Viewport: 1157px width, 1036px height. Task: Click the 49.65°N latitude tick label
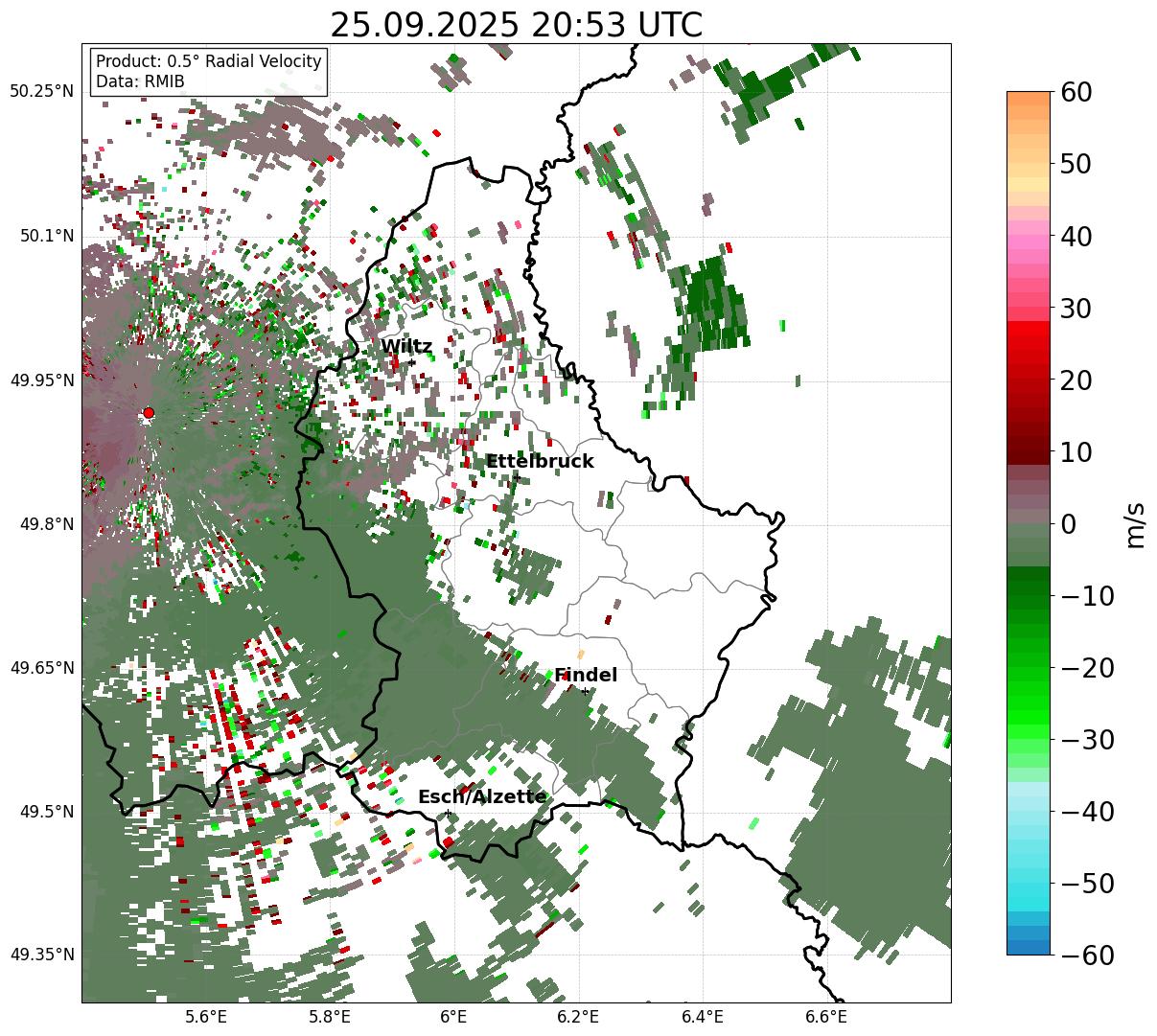41,668
